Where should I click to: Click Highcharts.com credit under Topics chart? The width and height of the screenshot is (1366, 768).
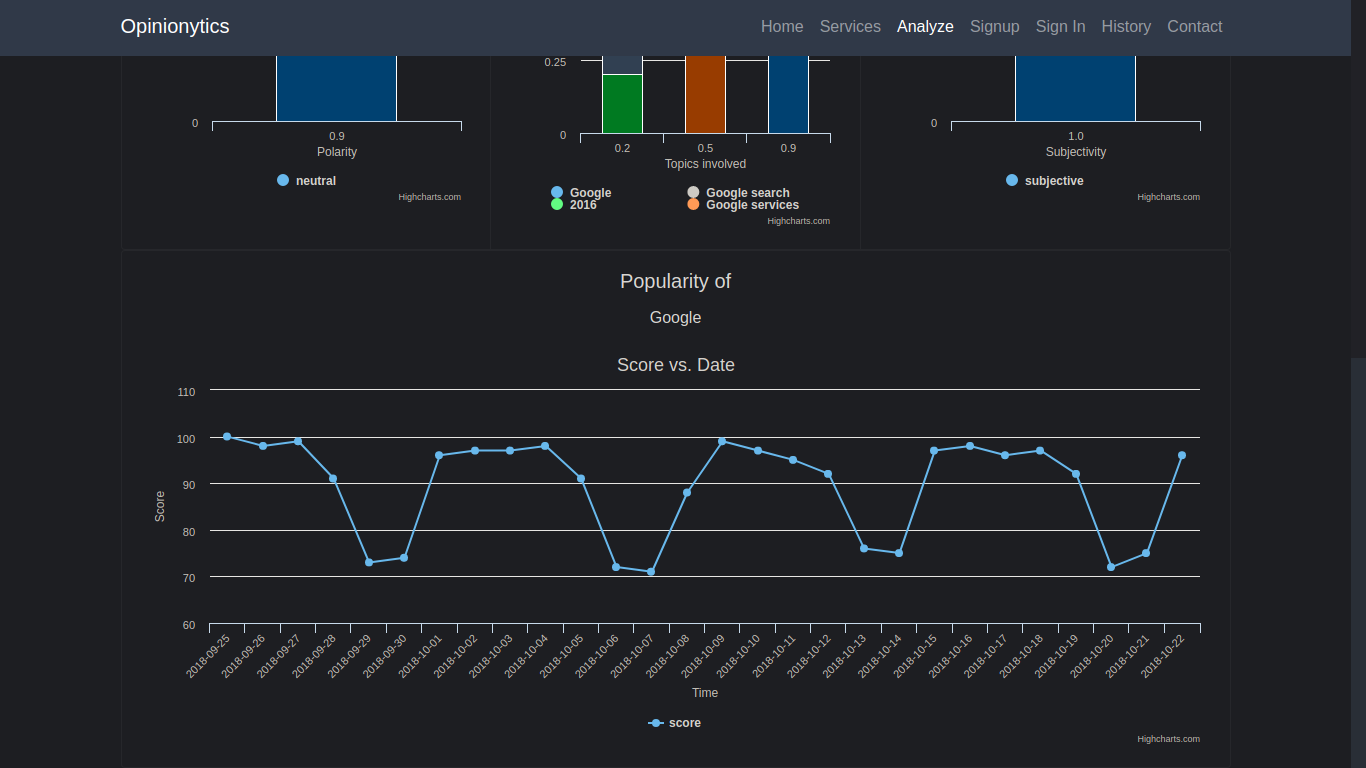[x=799, y=221]
